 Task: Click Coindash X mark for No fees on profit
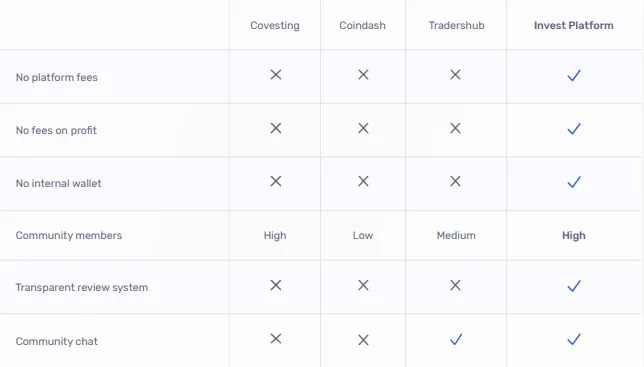(363, 128)
